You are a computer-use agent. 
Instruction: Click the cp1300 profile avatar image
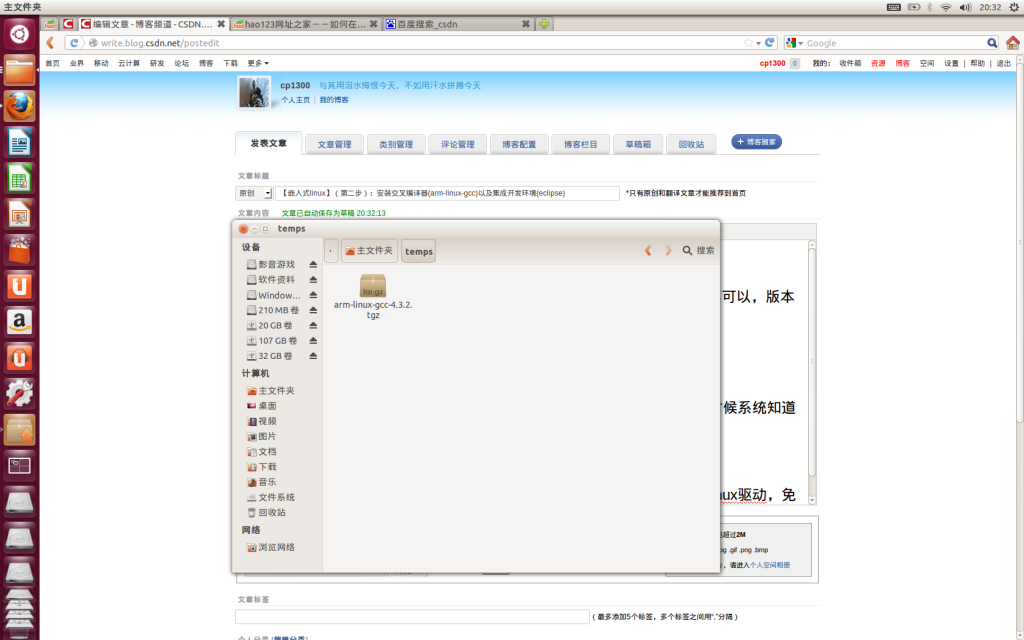[253, 92]
